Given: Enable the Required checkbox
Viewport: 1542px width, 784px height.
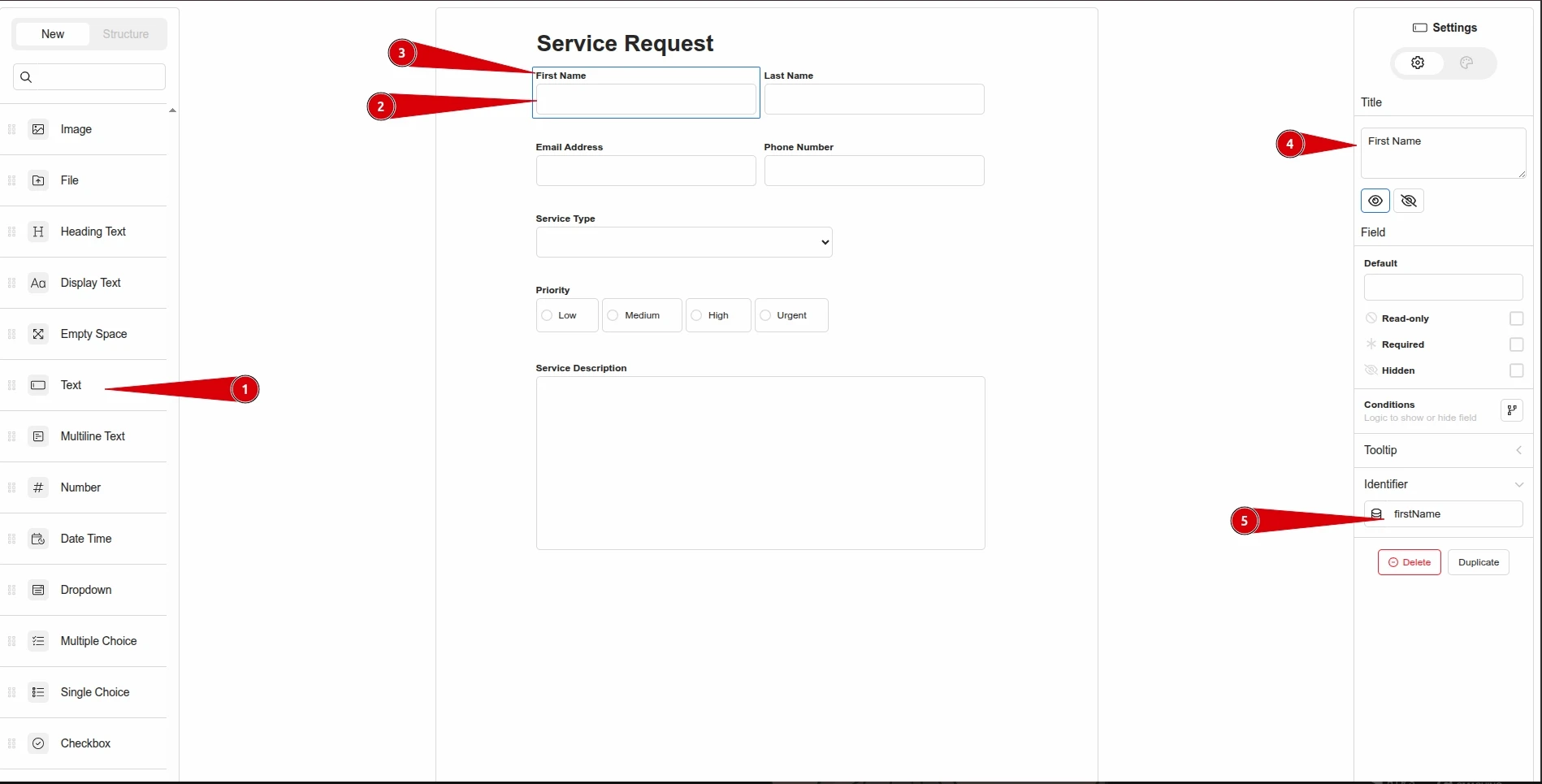Looking at the screenshot, I should click(x=1516, y=344).
